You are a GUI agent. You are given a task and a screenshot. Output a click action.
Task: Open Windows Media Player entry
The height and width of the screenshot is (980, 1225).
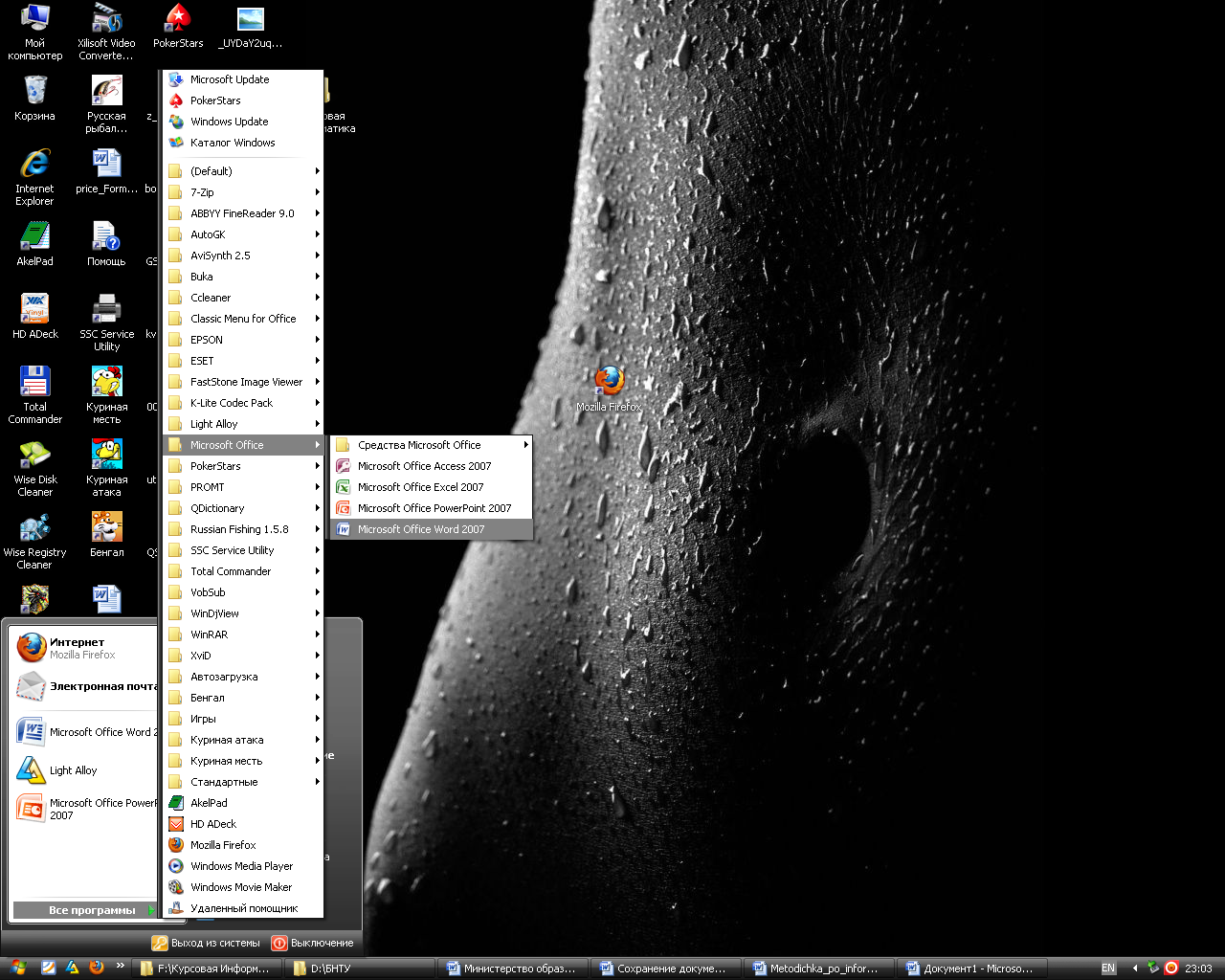coord(243,866)
